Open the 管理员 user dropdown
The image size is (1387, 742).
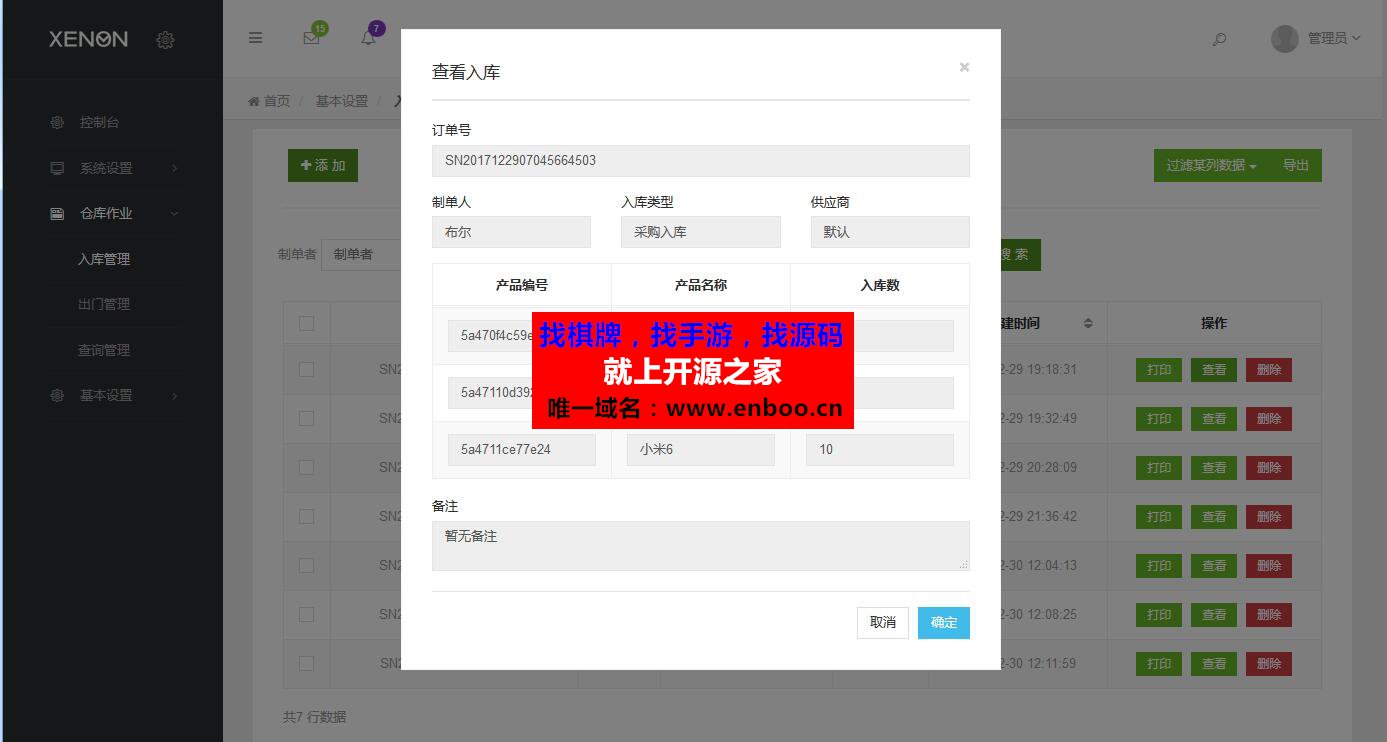(x=1334, y=38)
